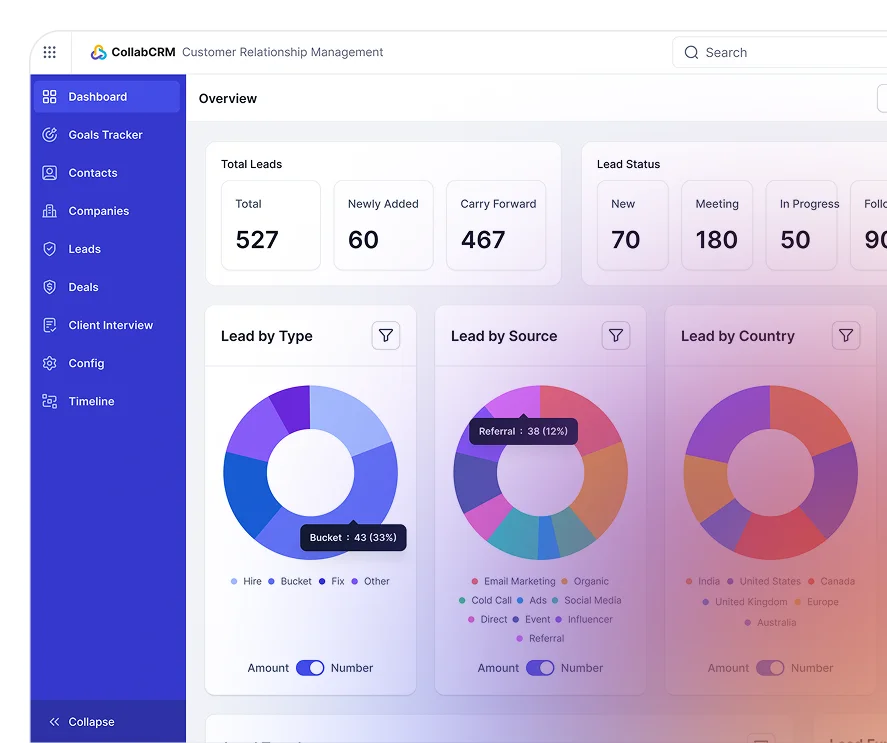The height and width of the screenshot is (743, 887).
Task: Open the Timeline page link
Action: point(91,401)
